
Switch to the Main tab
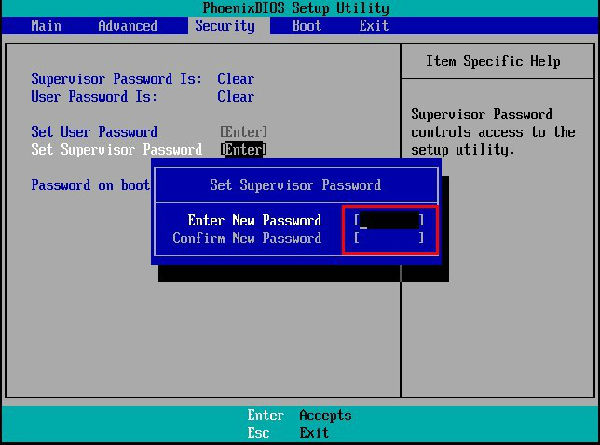46,26
